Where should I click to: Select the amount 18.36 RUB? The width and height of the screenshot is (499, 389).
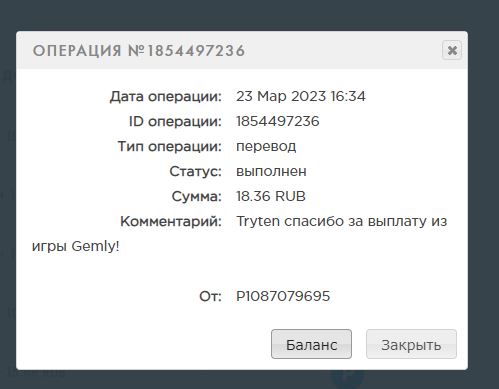point(271,196)
